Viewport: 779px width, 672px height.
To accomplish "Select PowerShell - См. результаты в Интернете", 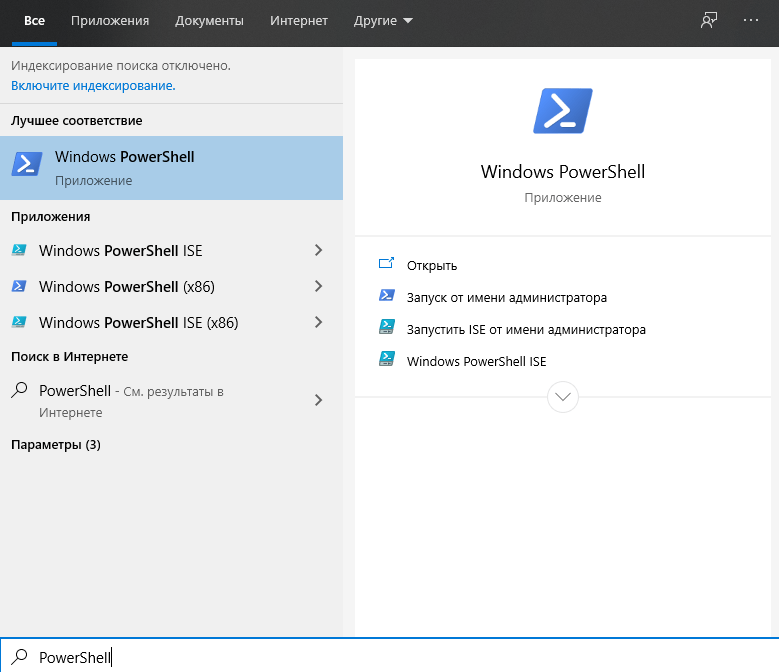I will tap(171, 401).
